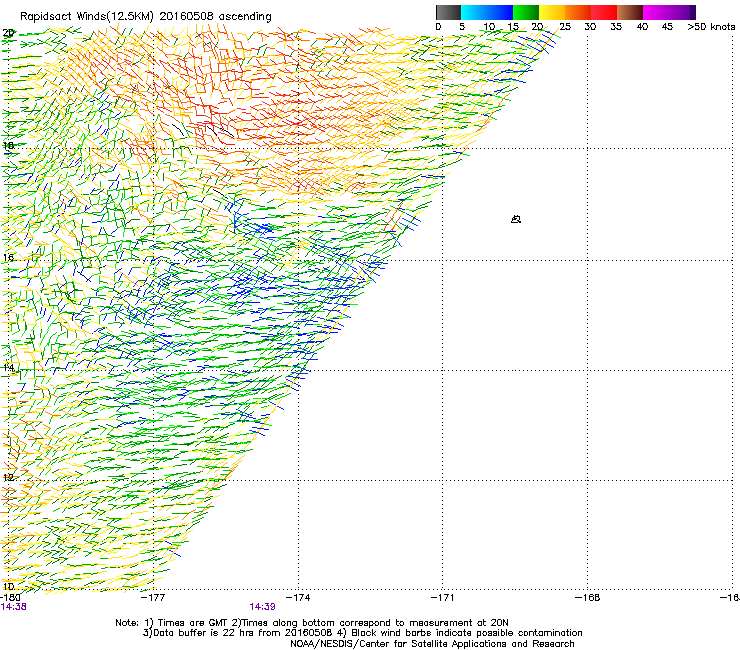Click the gray 0-5 knots color segment
Image resolution: width=740 pixels, height=650 pixels.
tap(448, 12)
